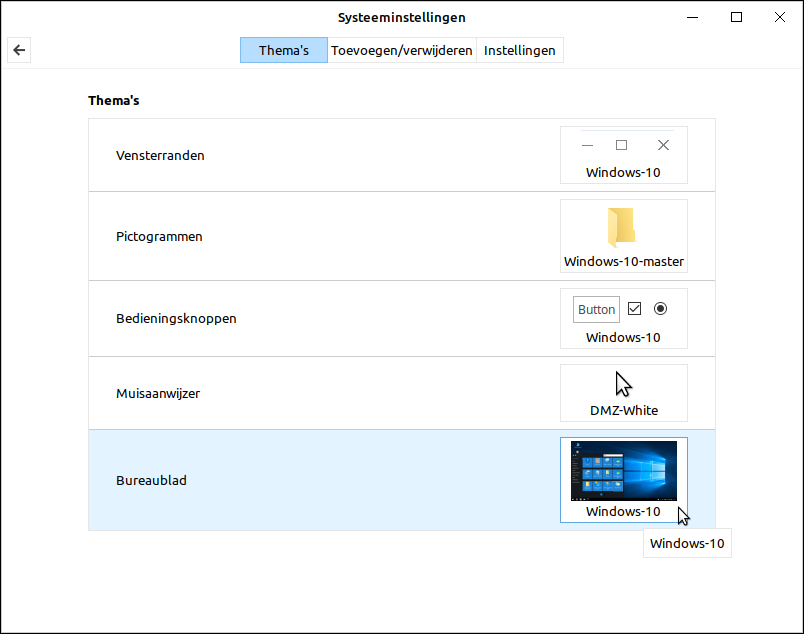Select the Vensterranden row label
804x634 pixels.
160,155
